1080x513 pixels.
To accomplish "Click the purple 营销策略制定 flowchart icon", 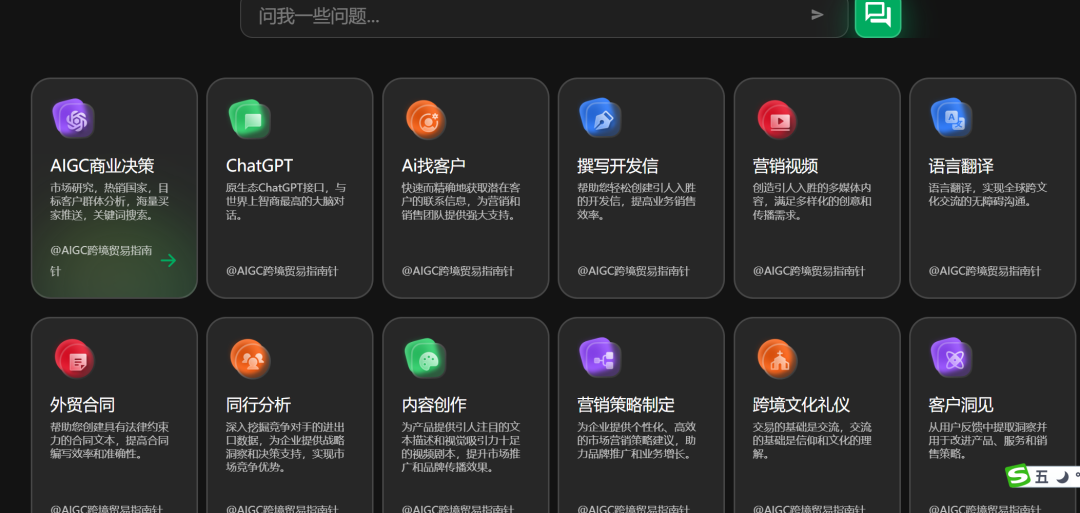I will pyautogui.click(x=600, y=357).
